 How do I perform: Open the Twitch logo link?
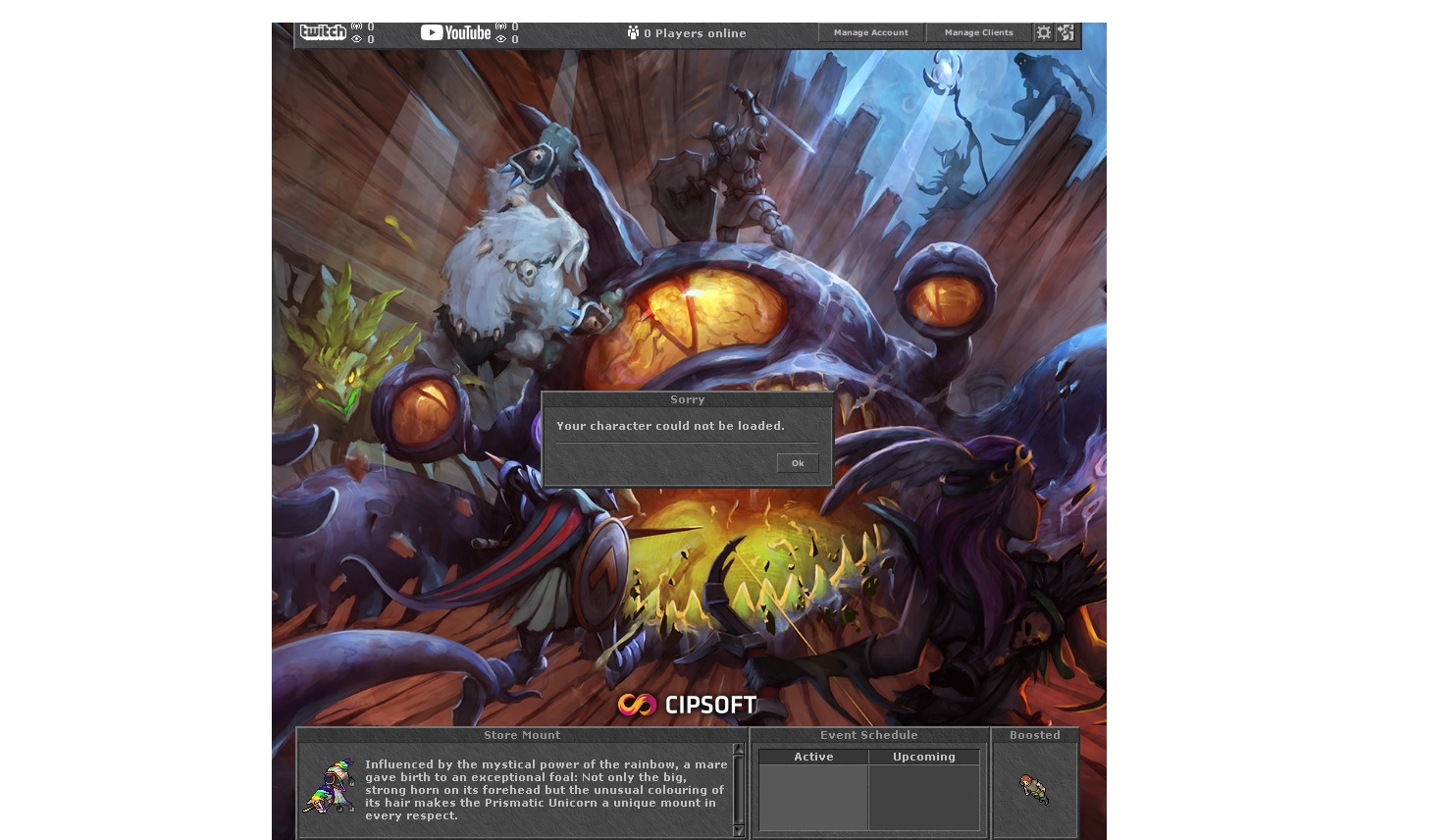323,32
